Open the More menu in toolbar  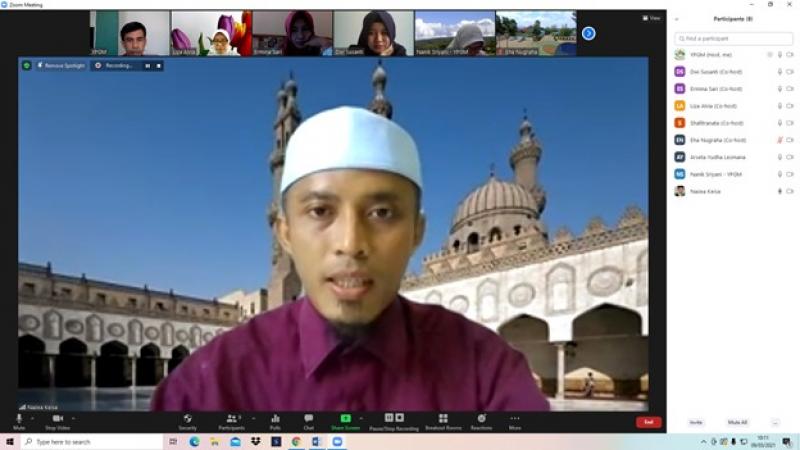click(x=515, y=420)
